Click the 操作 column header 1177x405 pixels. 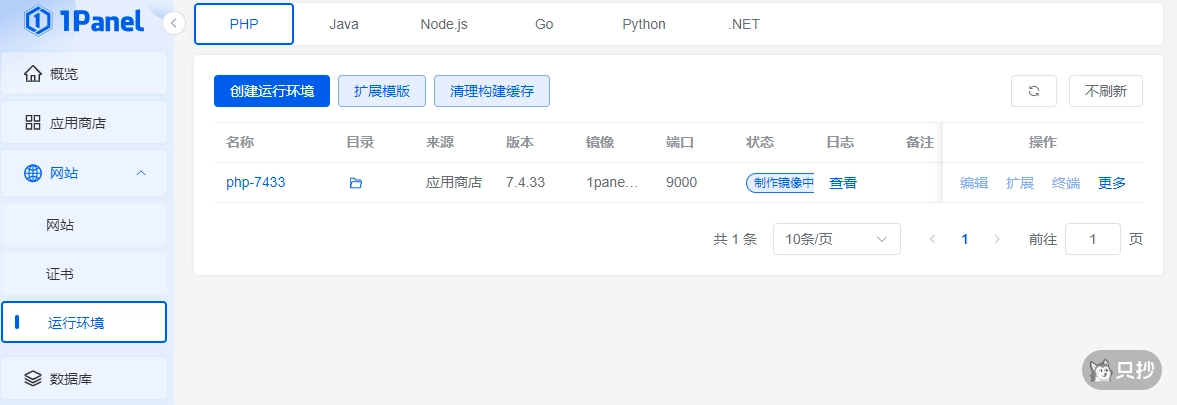[x=1043, y=142]
